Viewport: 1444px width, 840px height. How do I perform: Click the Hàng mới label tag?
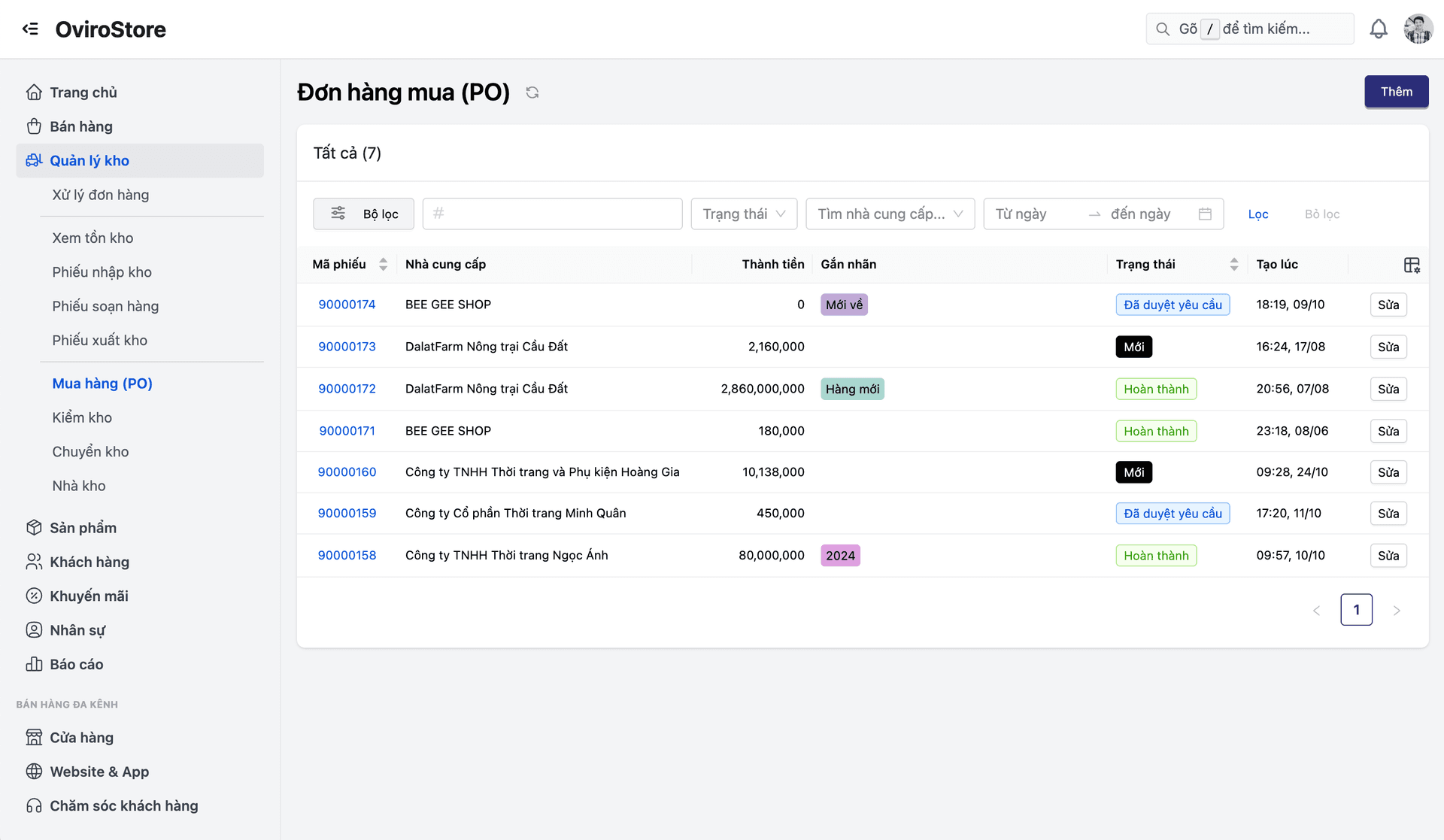click(x=852, y=389)
